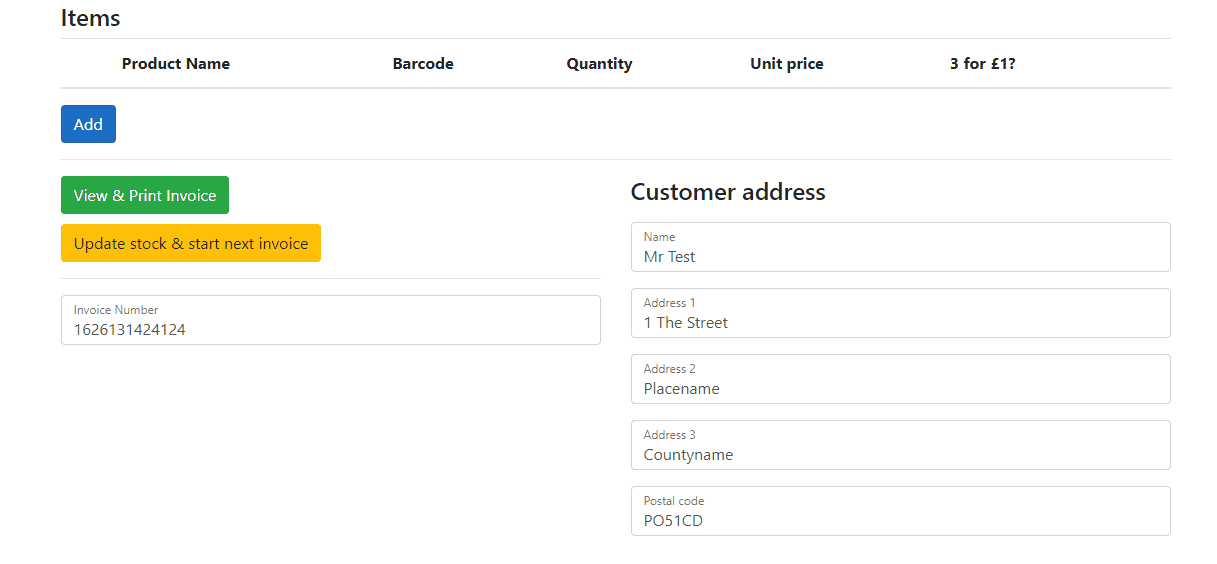Click the Address 2 field showing Placename
Screen dimensions: 1217x564
[900, 379]
